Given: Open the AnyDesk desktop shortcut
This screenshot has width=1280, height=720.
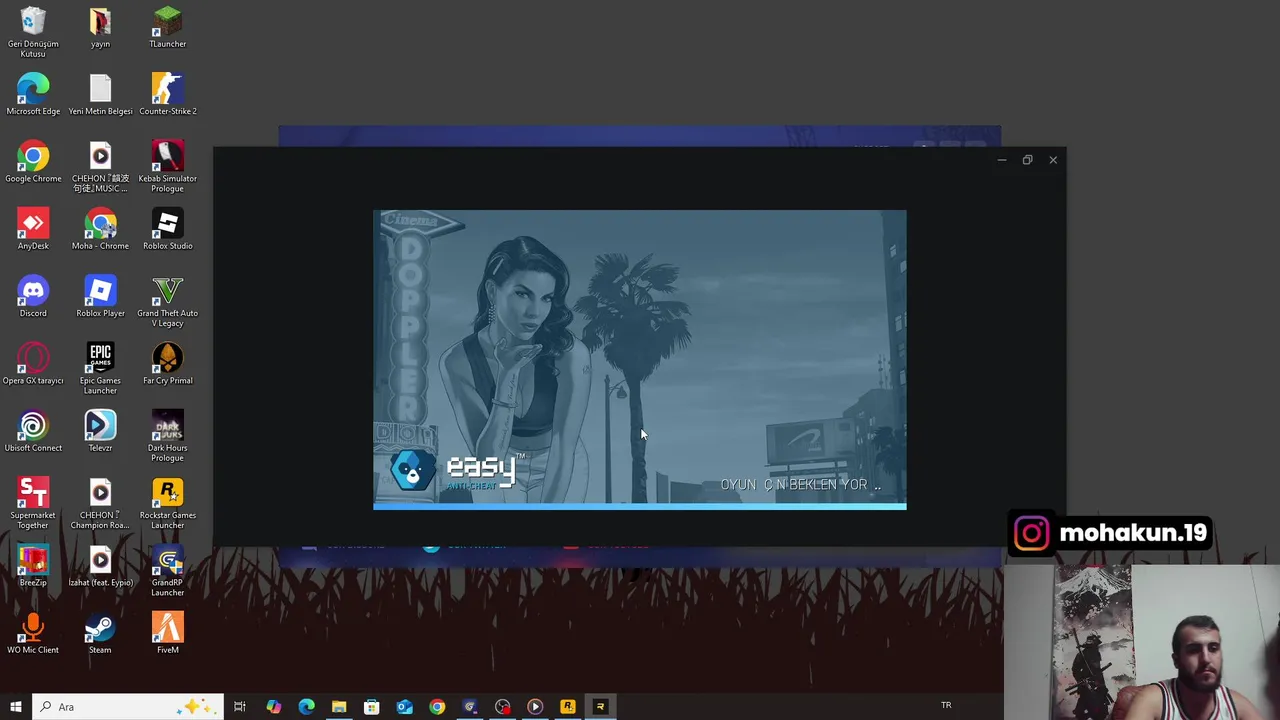Looking at the screenshot, I should [33, 228].
